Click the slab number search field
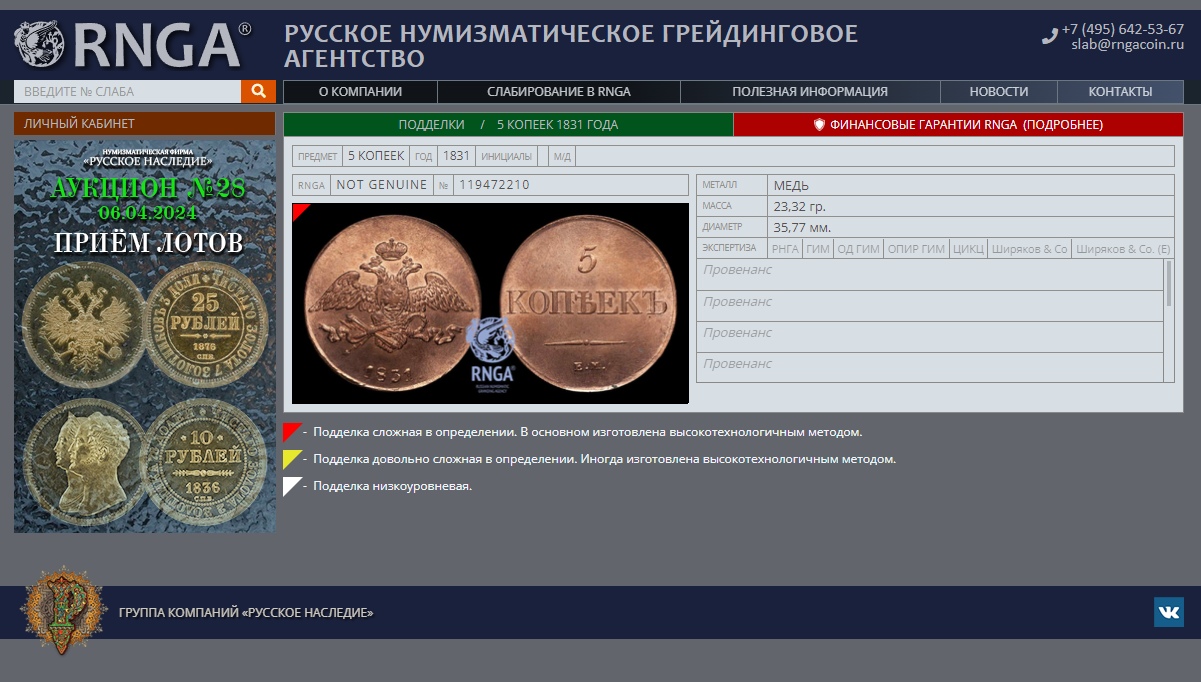Image resolution: width=1201 pixels, height=682 pixels. point(127,92)
